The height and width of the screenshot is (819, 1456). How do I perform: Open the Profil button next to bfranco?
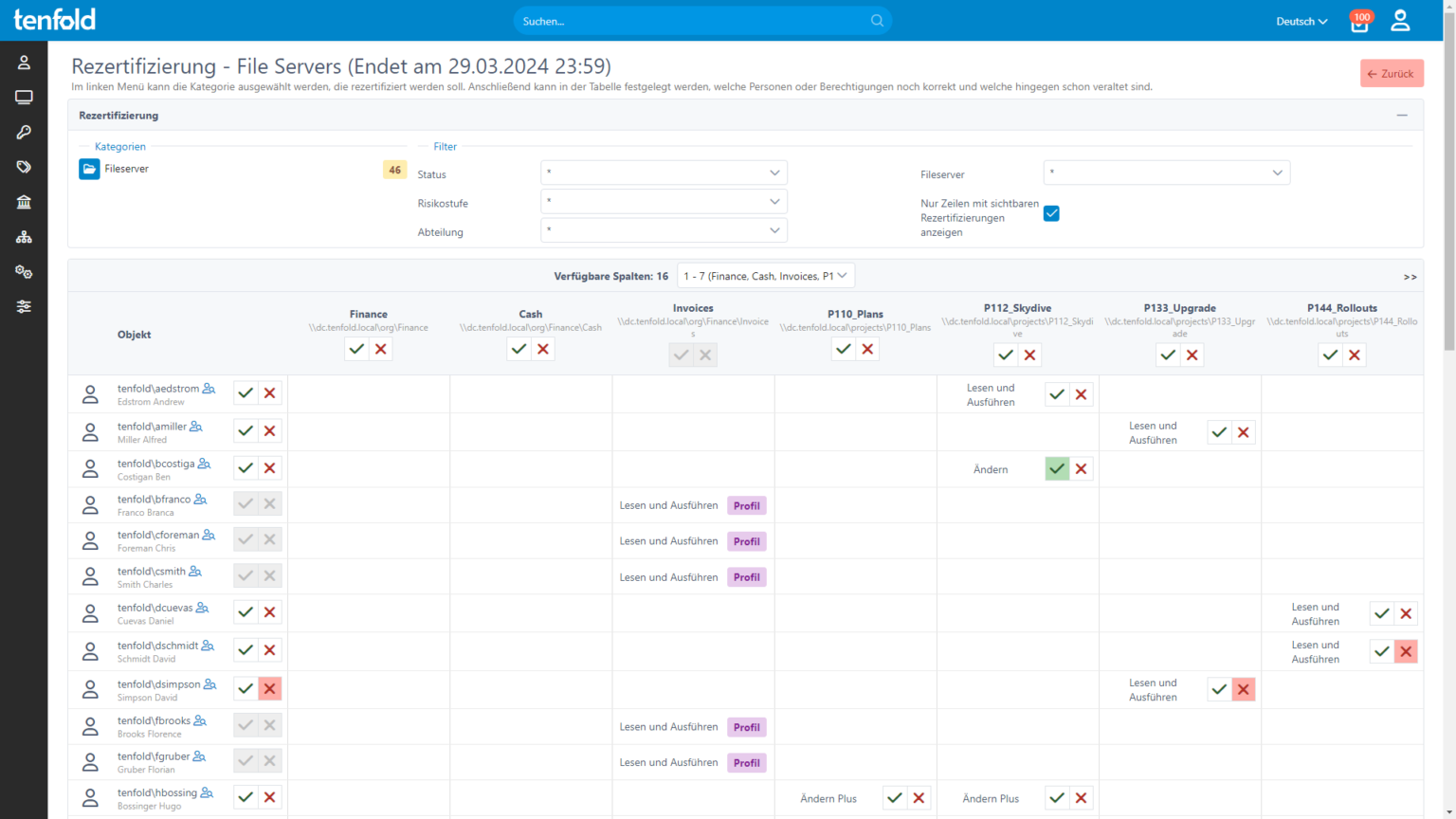(746, 505)
